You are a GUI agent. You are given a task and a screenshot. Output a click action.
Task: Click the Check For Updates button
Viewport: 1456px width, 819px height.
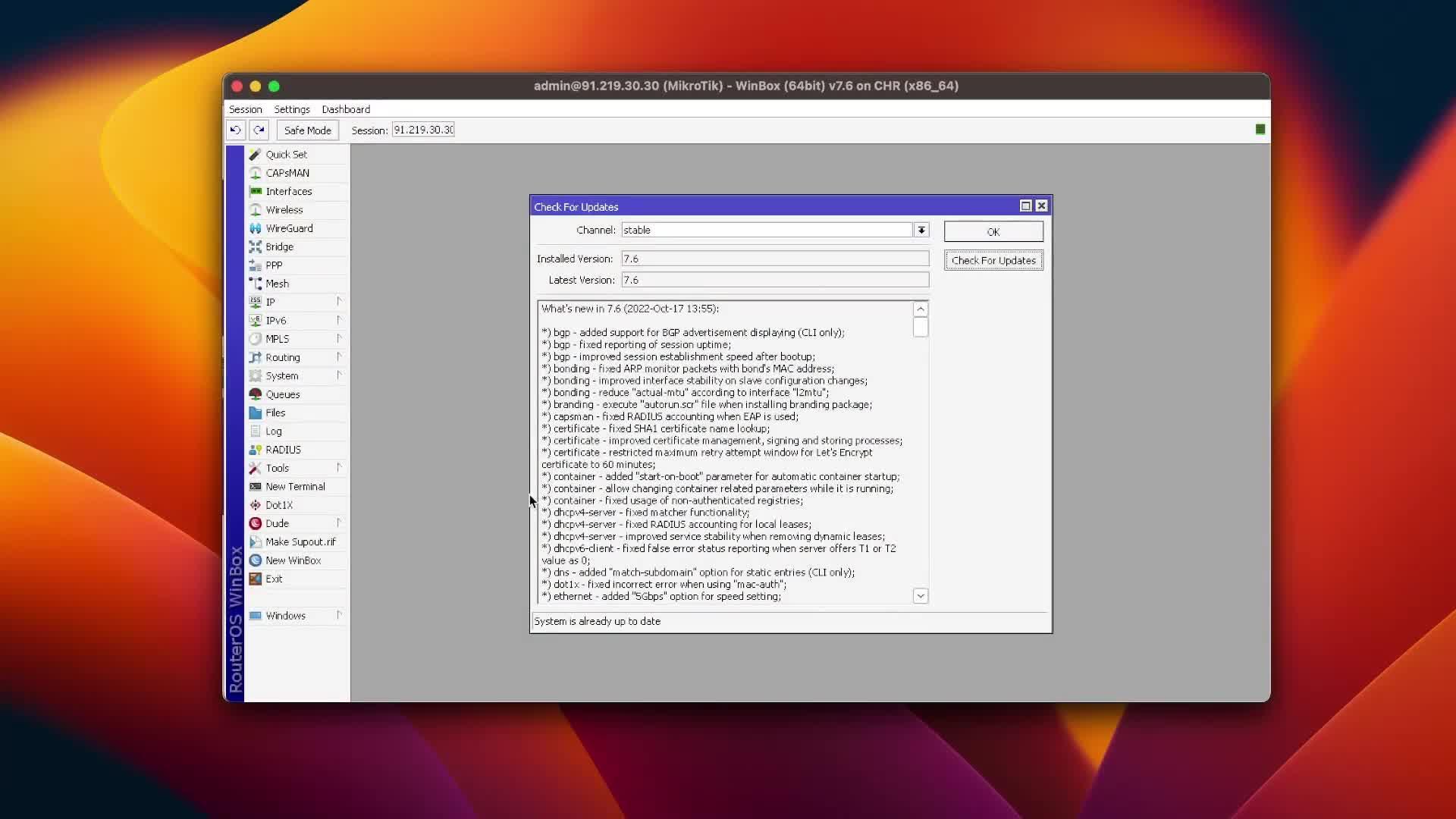(x=993, y=260)
